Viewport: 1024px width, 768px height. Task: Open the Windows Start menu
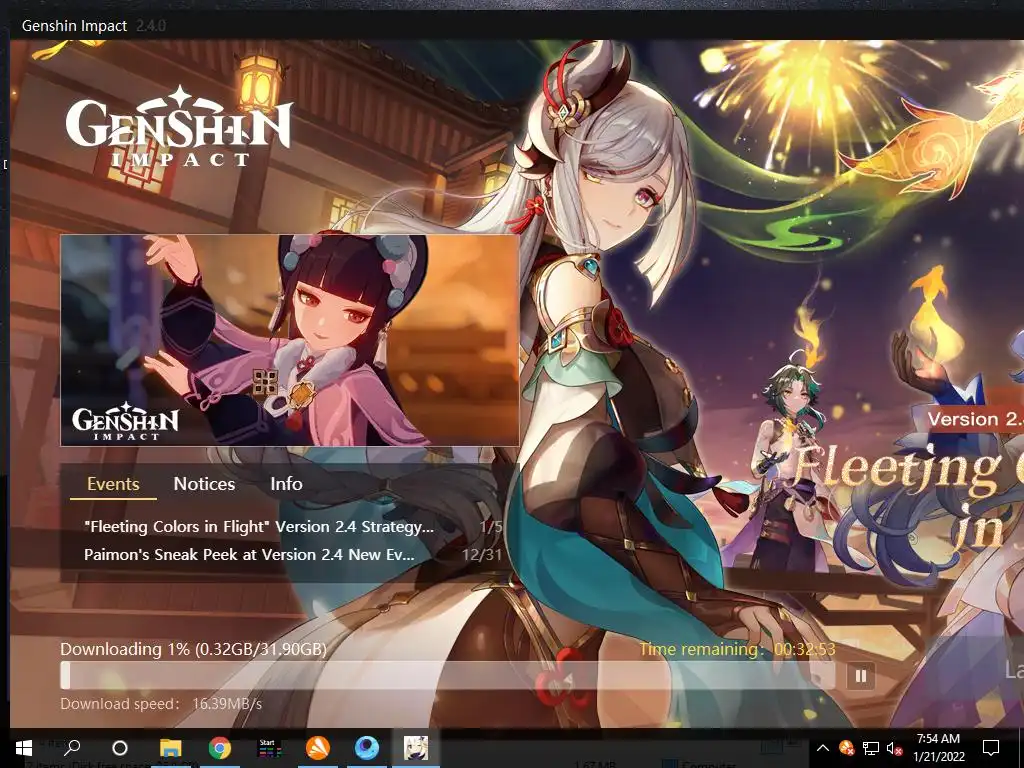click(x=24, y=748)
